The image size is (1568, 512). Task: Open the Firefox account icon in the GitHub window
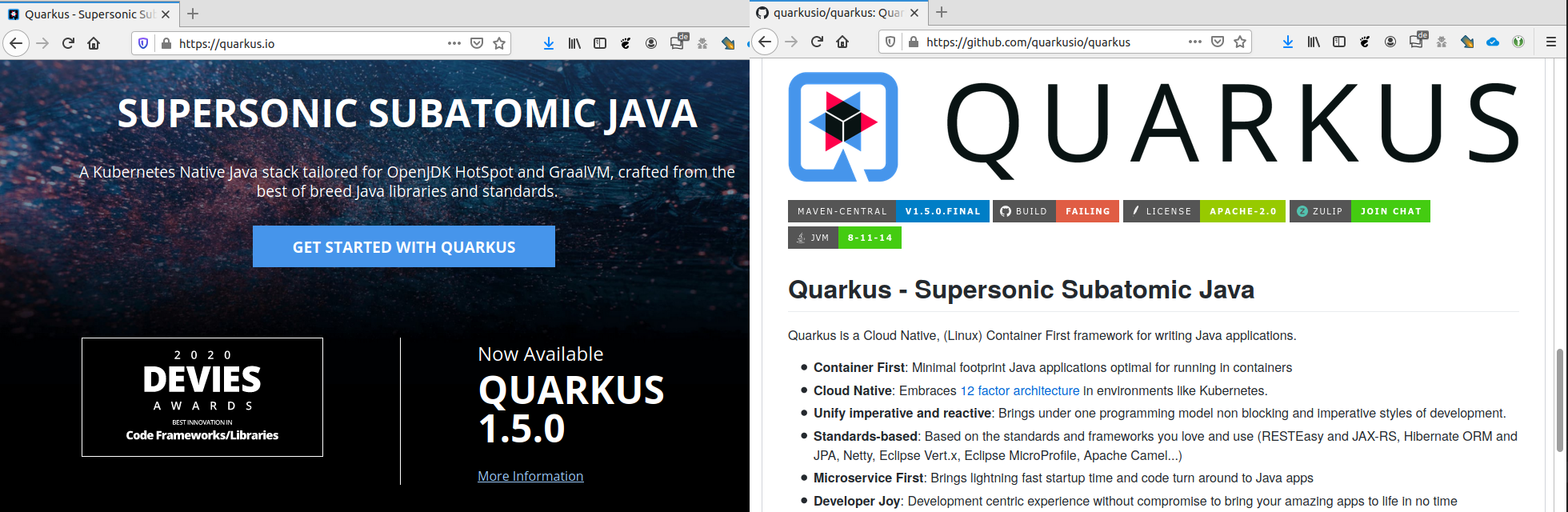tap(1390, 42)
